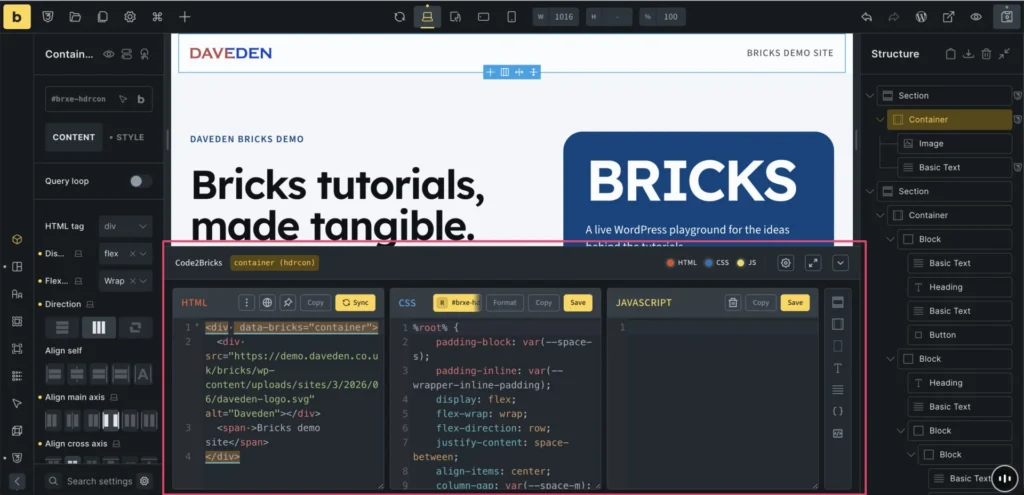This screenshot has height=495, width=1024.
Task: Click the code brackets icon in Code2Bricks sidebar
Action: (838, 411)
